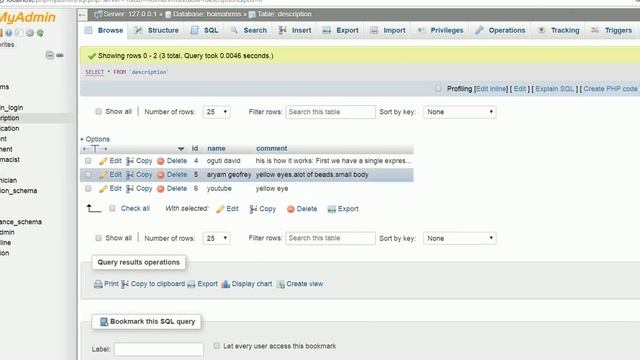
Task: Open information_schema database in sidebar
Action: click(x=18, y=191)
